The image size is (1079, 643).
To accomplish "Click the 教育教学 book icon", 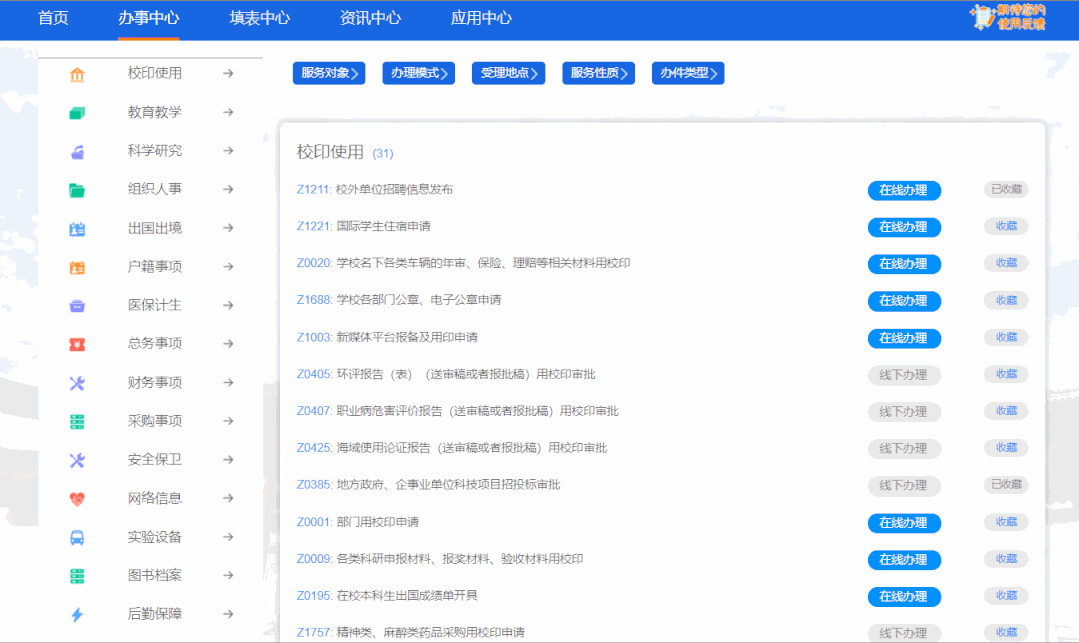I will (x=78, y=112).
